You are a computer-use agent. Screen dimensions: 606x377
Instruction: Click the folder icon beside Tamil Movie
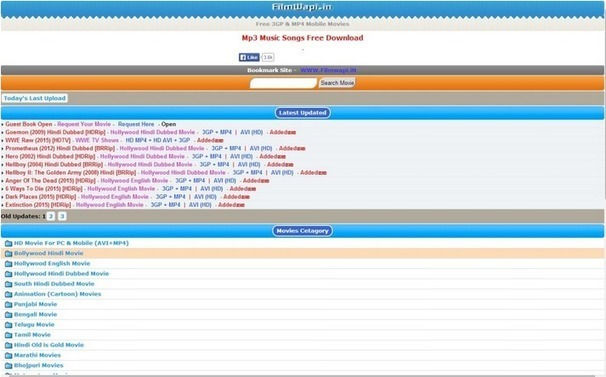(9, 335)
